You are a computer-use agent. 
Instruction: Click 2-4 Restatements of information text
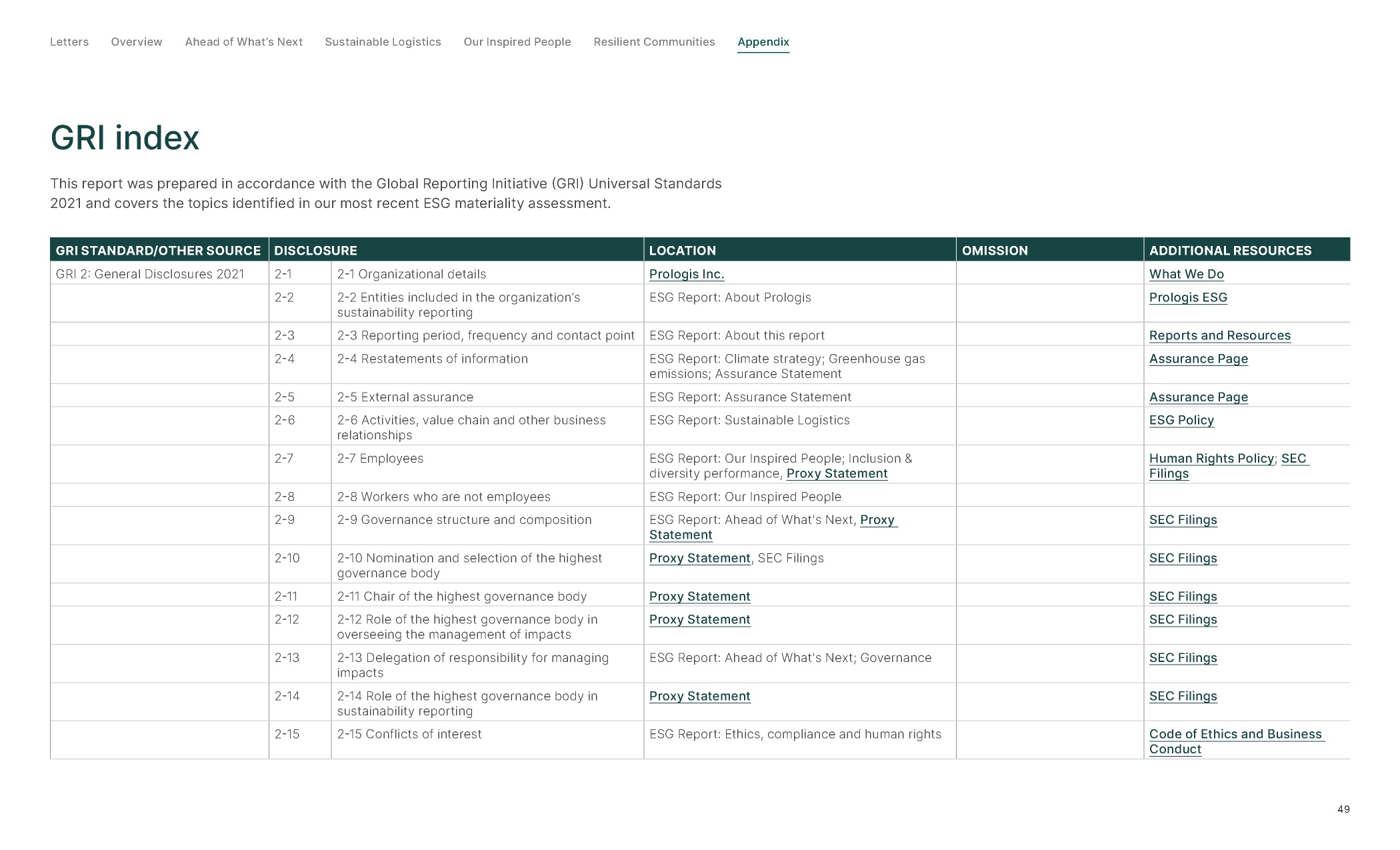coord(432,359)
